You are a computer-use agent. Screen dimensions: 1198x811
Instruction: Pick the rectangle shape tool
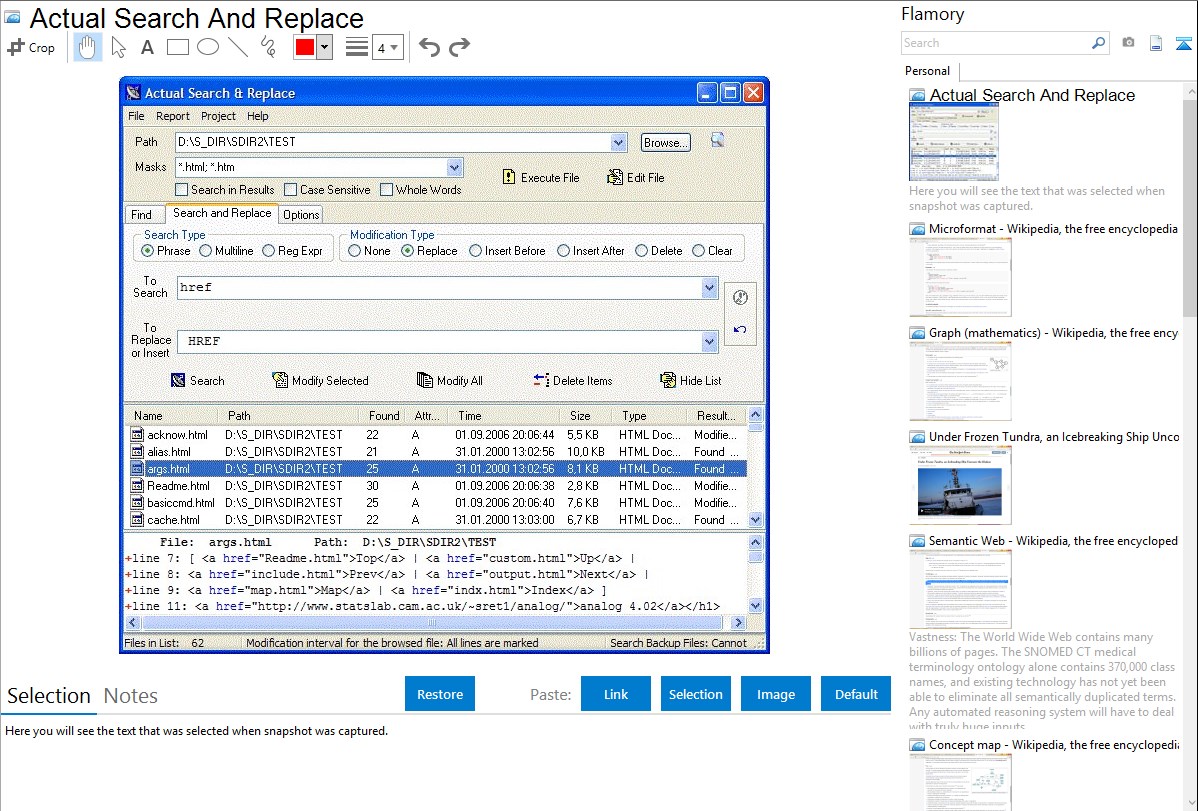click(177, 47)
